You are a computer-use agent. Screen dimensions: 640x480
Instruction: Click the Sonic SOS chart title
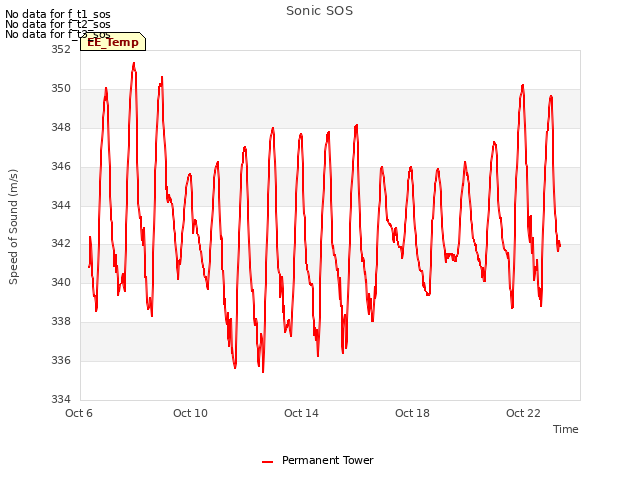[x=319, y=11]
